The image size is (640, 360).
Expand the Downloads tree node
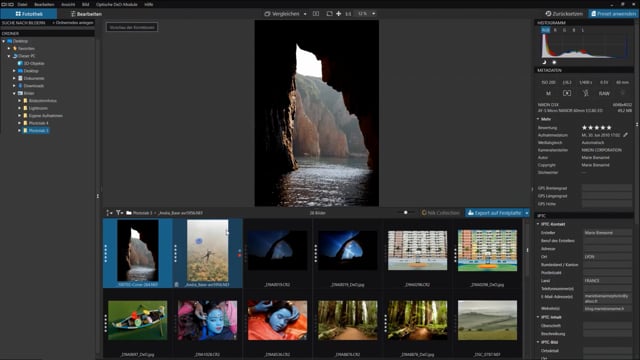pos(14,86)
